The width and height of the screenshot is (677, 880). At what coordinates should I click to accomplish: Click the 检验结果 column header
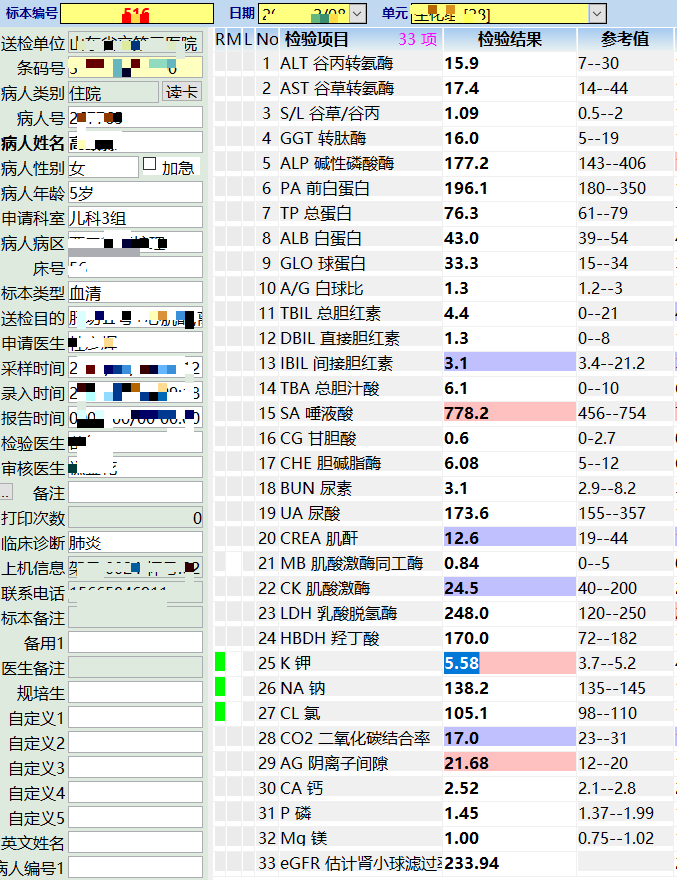click(509, 40)
